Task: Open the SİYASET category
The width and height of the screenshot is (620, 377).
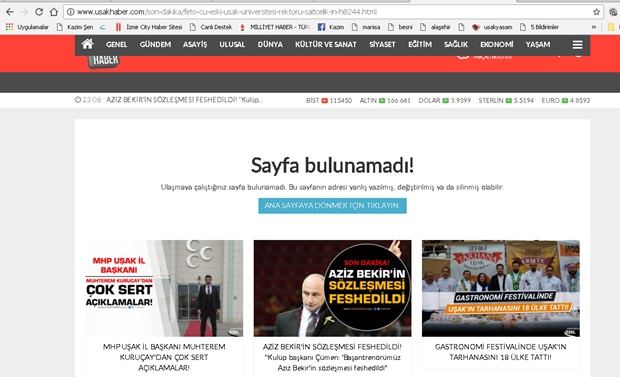Action: tap(382, 45)
